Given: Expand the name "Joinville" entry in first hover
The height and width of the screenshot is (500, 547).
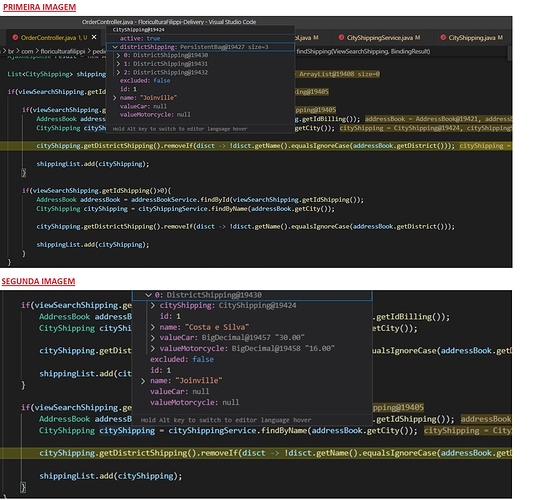Looking at the screenshot, I should click(x=114, y=98).
